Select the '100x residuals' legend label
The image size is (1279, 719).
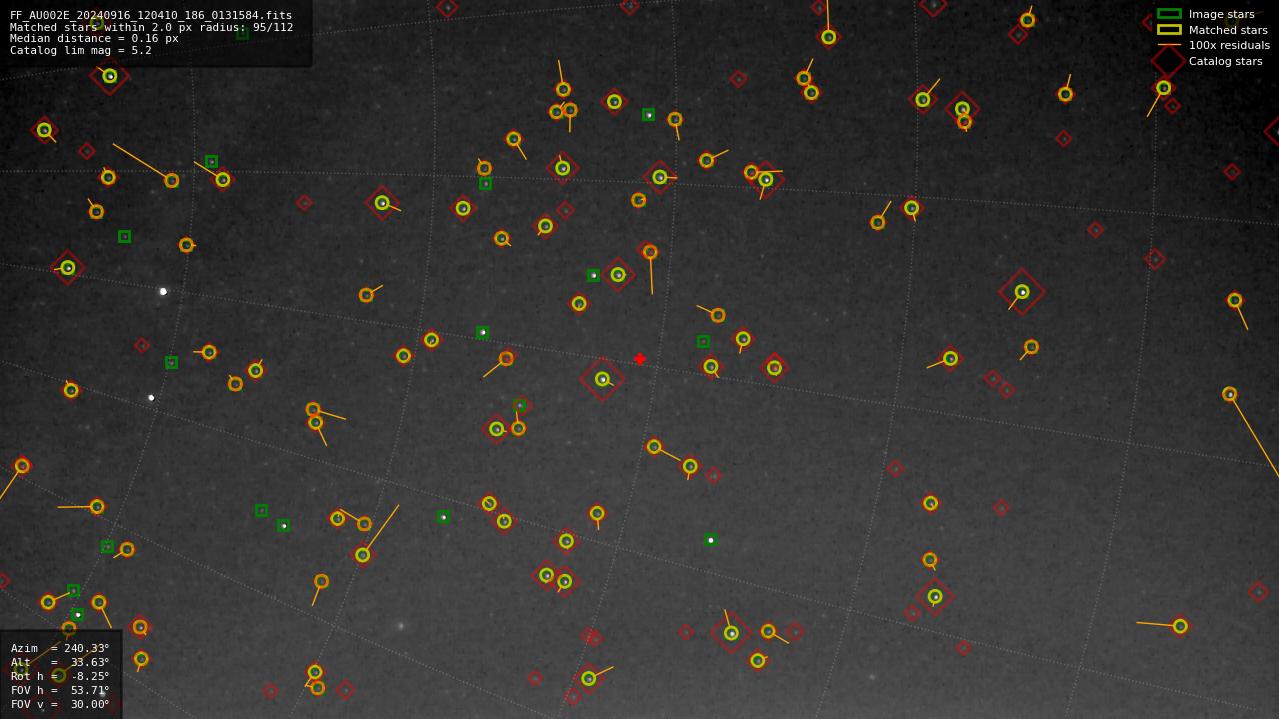point(1229,45)
